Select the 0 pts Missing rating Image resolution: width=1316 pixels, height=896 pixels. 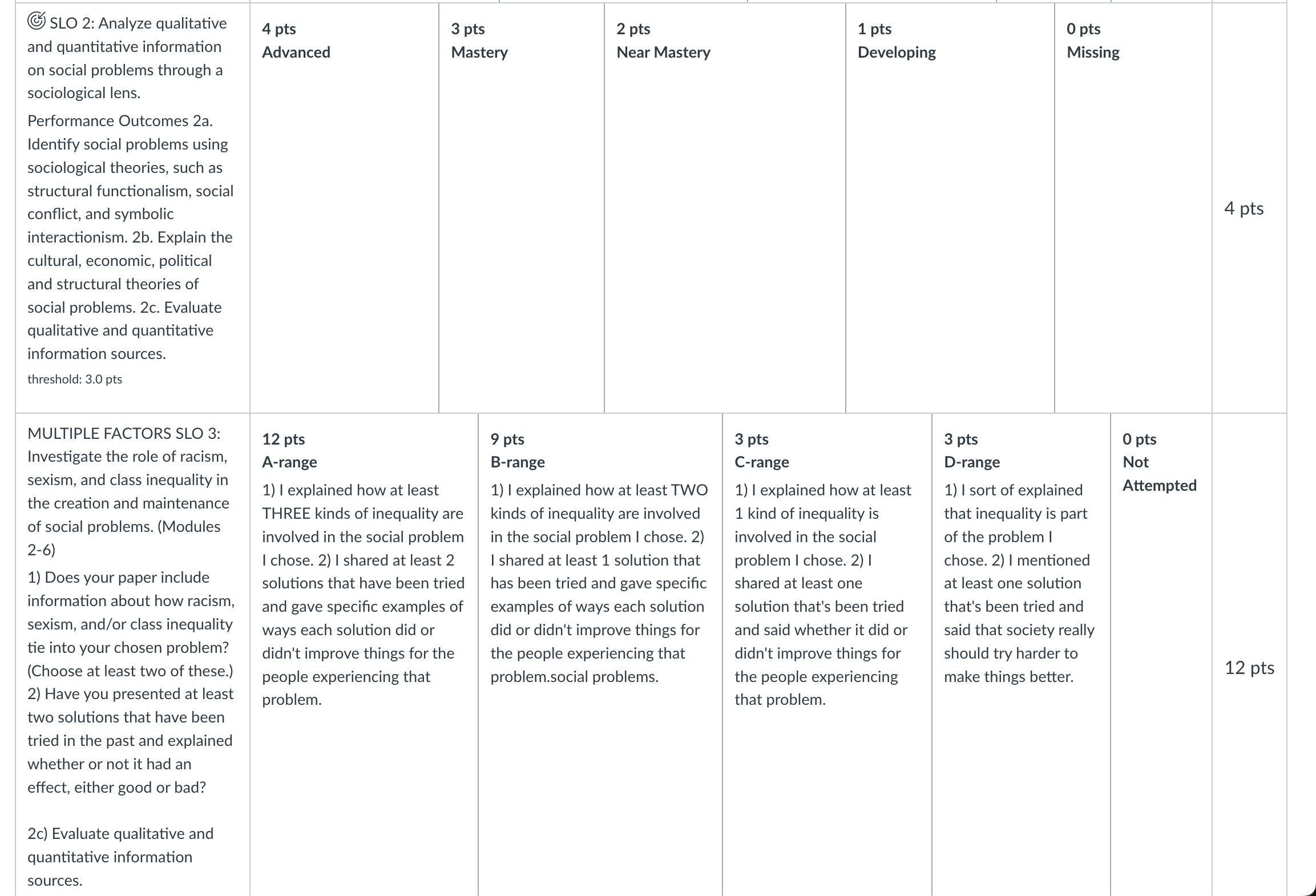coord(1133,208)
